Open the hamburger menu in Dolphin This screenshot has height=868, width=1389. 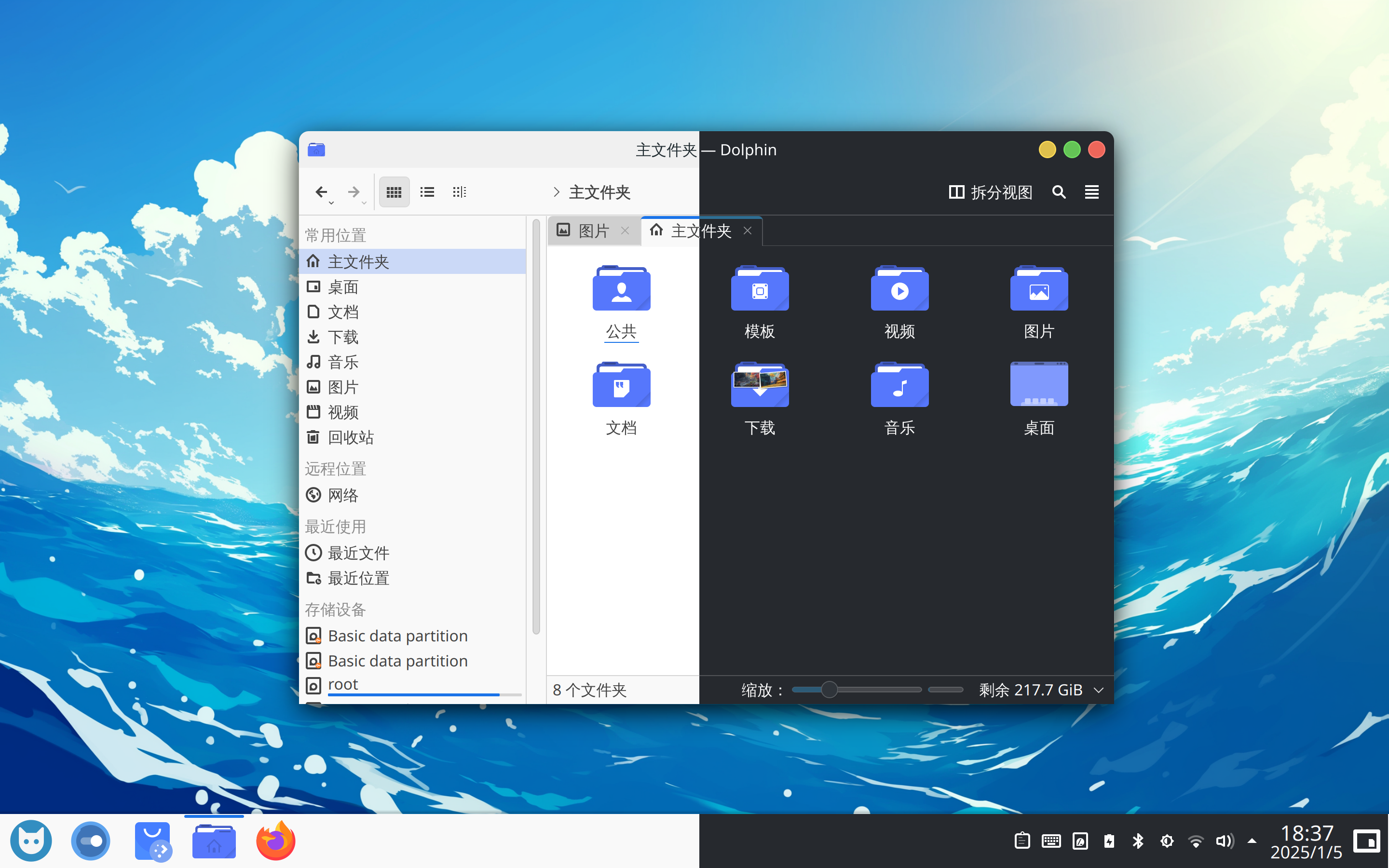1092,192
